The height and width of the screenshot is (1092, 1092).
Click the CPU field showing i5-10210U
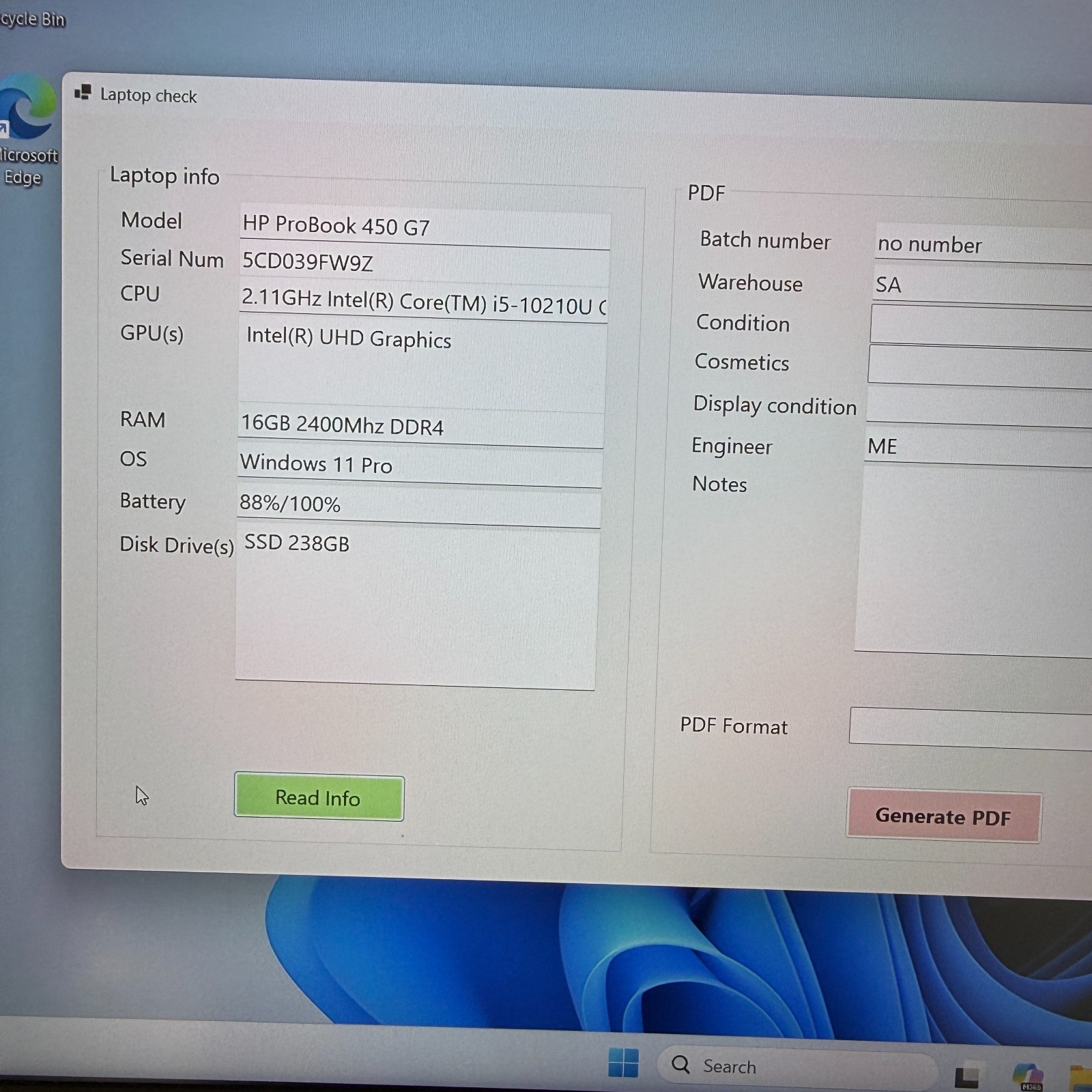click(423, 303)
